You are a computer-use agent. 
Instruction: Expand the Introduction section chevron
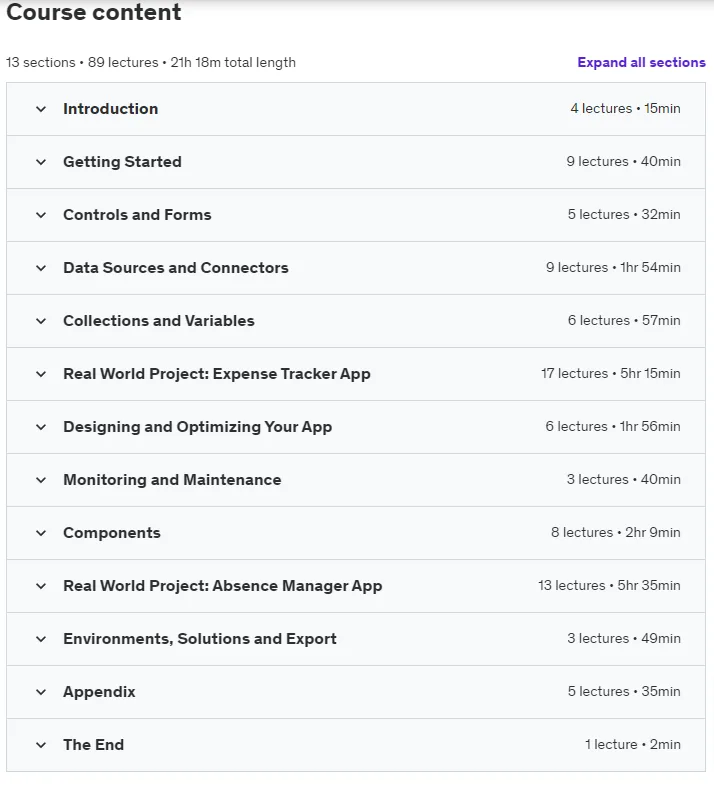coord(41,109)
